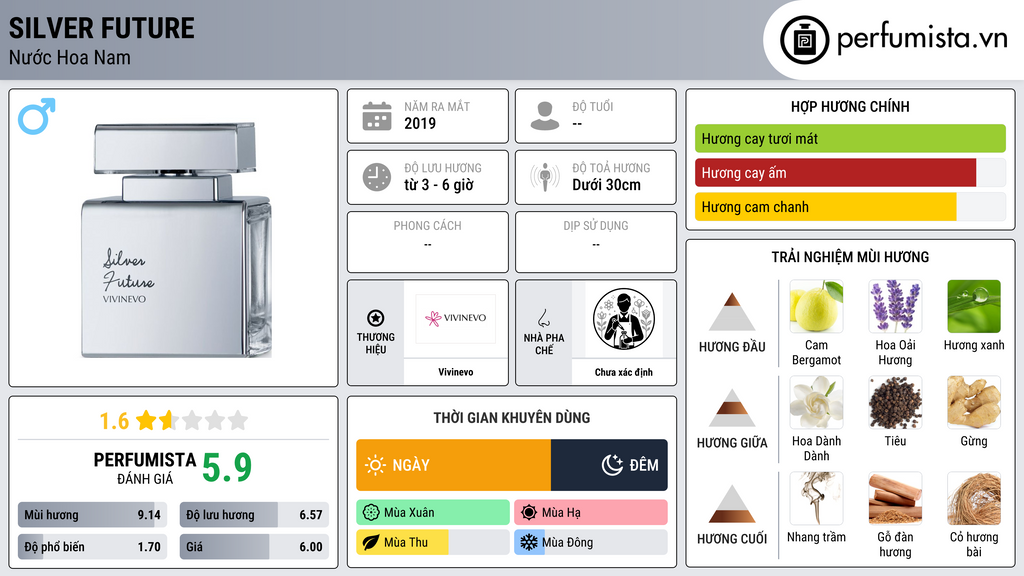The width and height of the screenshot is (1024, 576).
Task: Click the Thời gian khuyên dùng heading
Action: point(512,418)
